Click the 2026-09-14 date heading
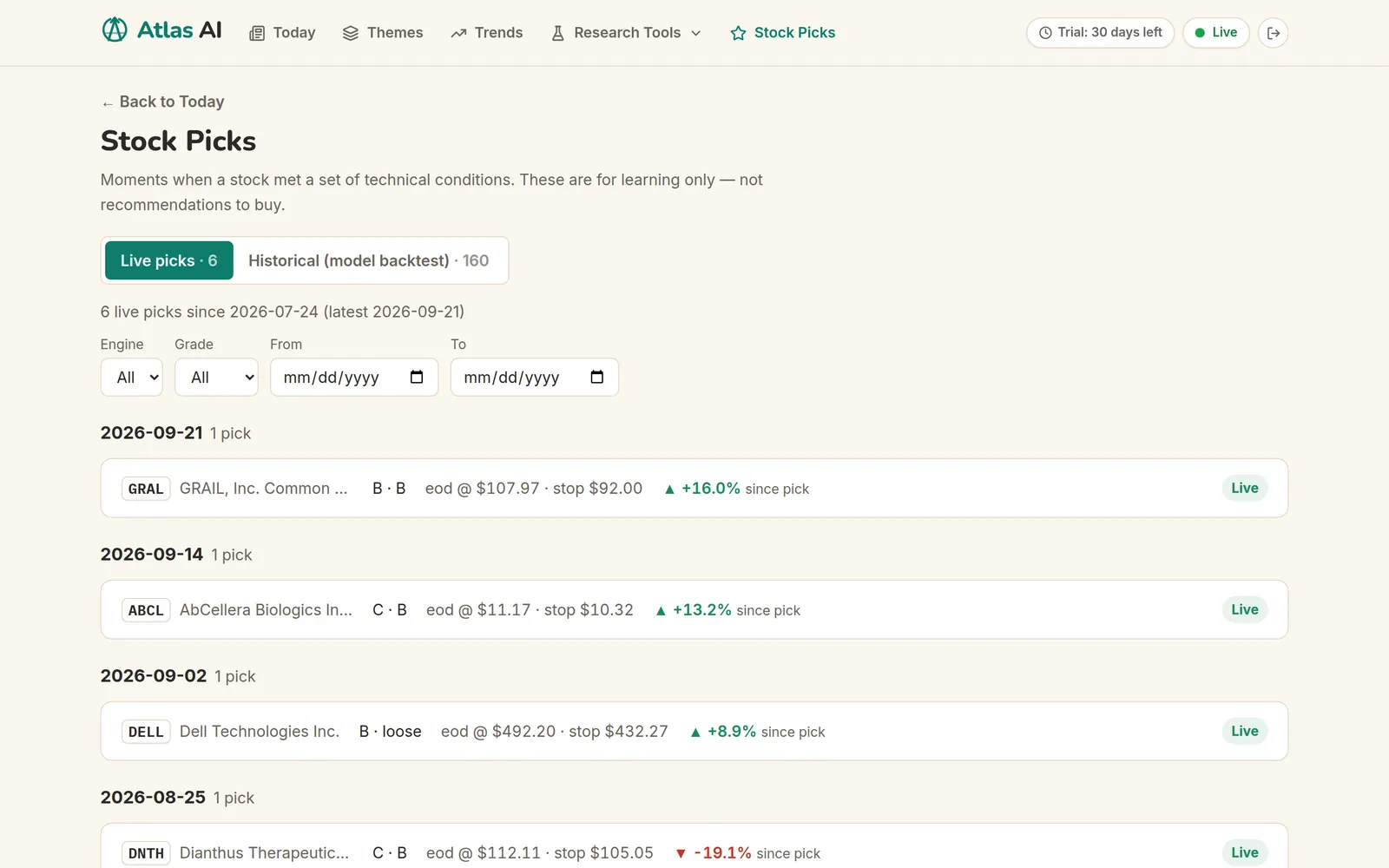Image resolution: width=1389 pixels, height=868 pixels. click(152, 554)
